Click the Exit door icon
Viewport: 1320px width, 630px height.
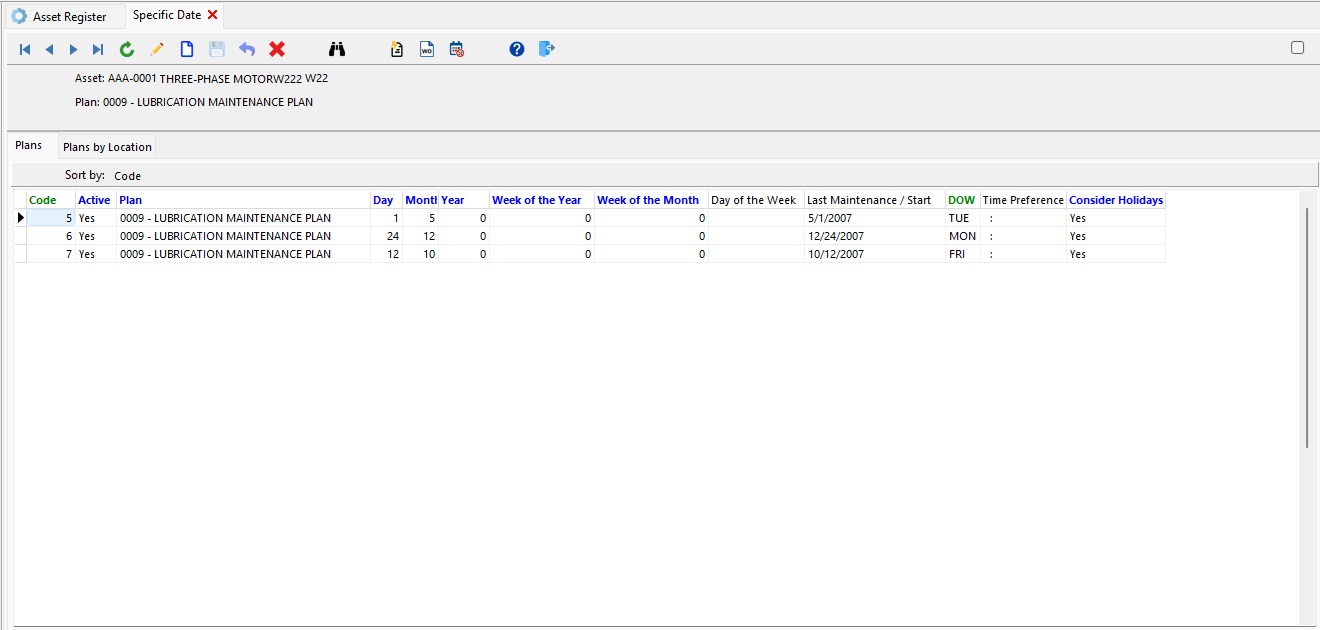(547, 48)
